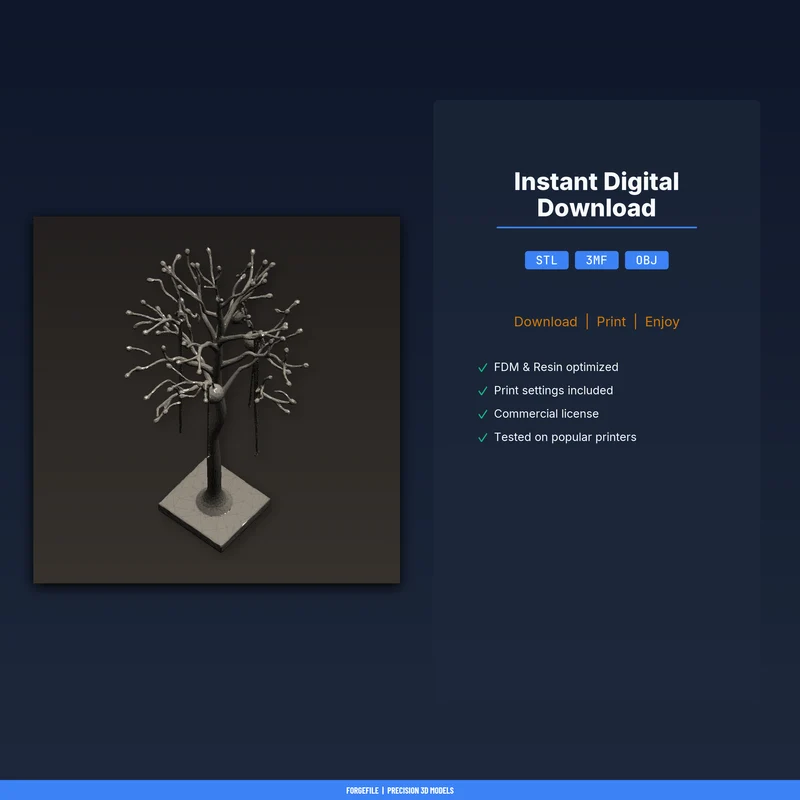
Task: Click the checkmark beside Print settings included
Action: (483, 391)
